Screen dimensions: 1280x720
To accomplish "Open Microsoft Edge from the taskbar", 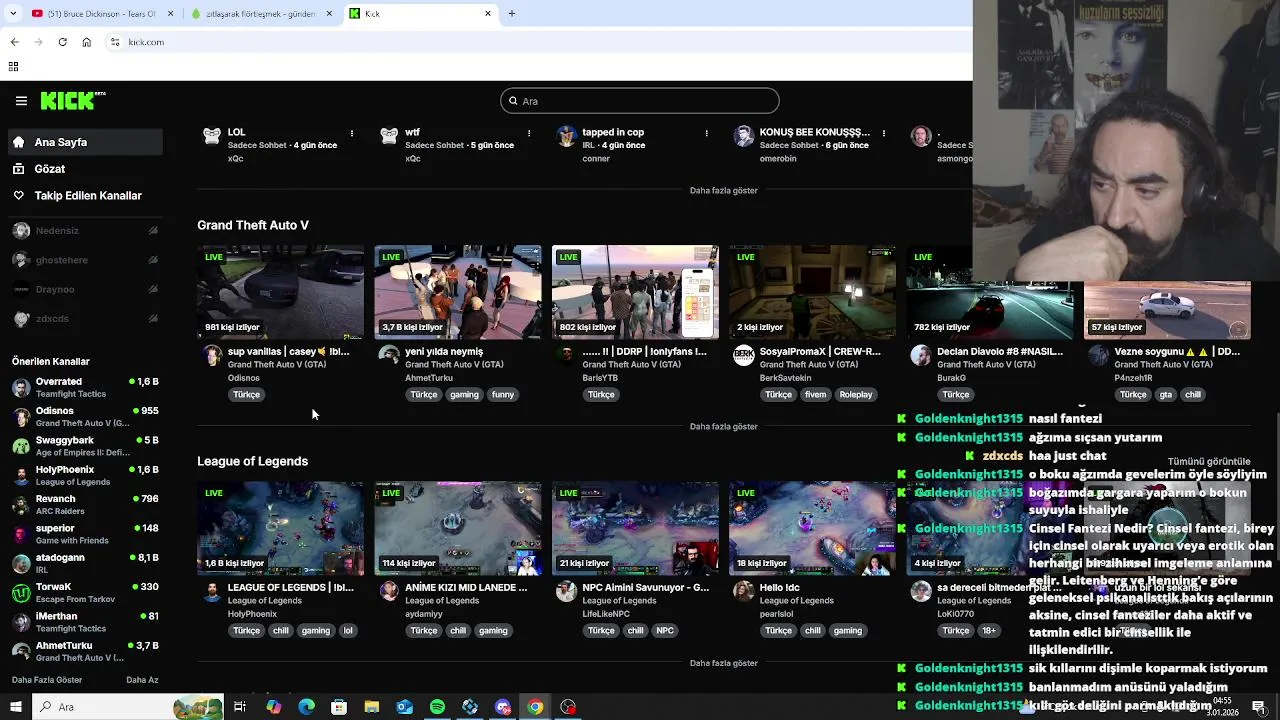I will (x=306, y=707).
